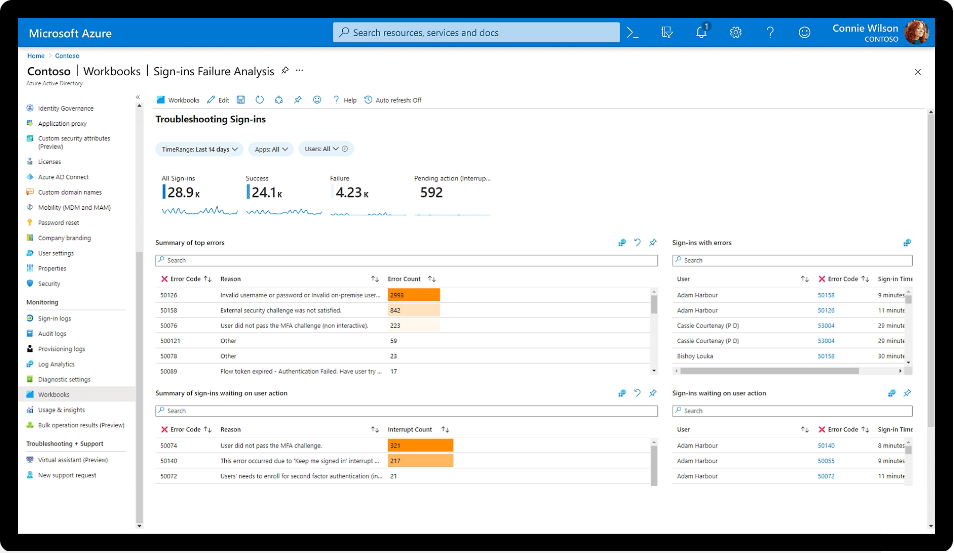This screenshot has width=954, height=553.
Task: Select the Failure 4.23K tile
Action: pyautogui.click(x=367, y=196)
